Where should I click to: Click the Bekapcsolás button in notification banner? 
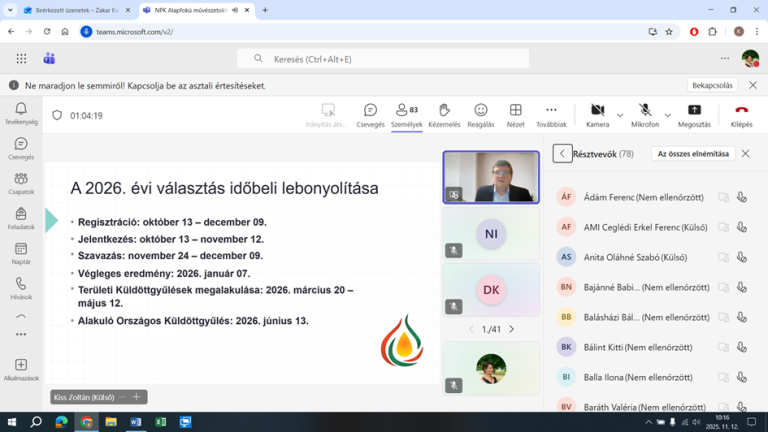[712, 86]
